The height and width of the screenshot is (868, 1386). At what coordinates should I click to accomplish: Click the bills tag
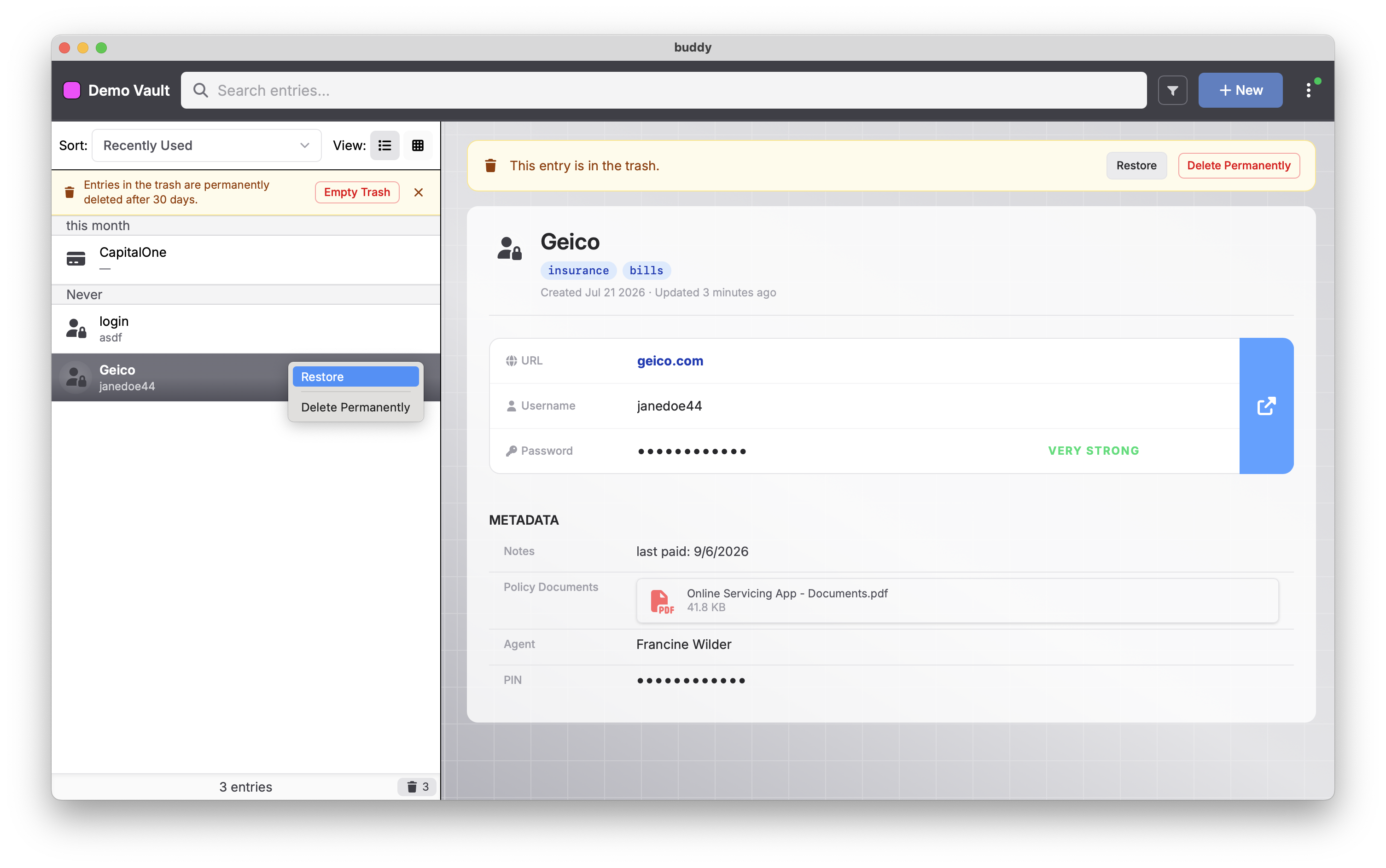point(646,271)
